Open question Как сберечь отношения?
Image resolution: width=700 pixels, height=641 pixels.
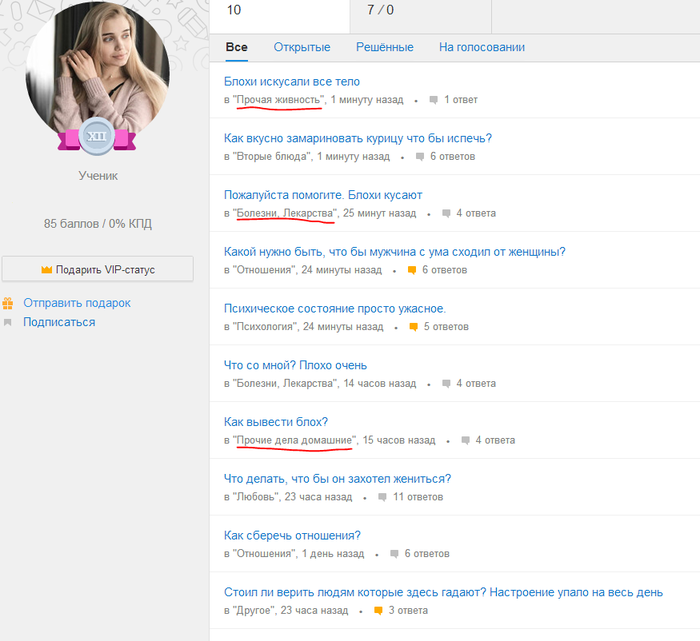coord(292,535)
